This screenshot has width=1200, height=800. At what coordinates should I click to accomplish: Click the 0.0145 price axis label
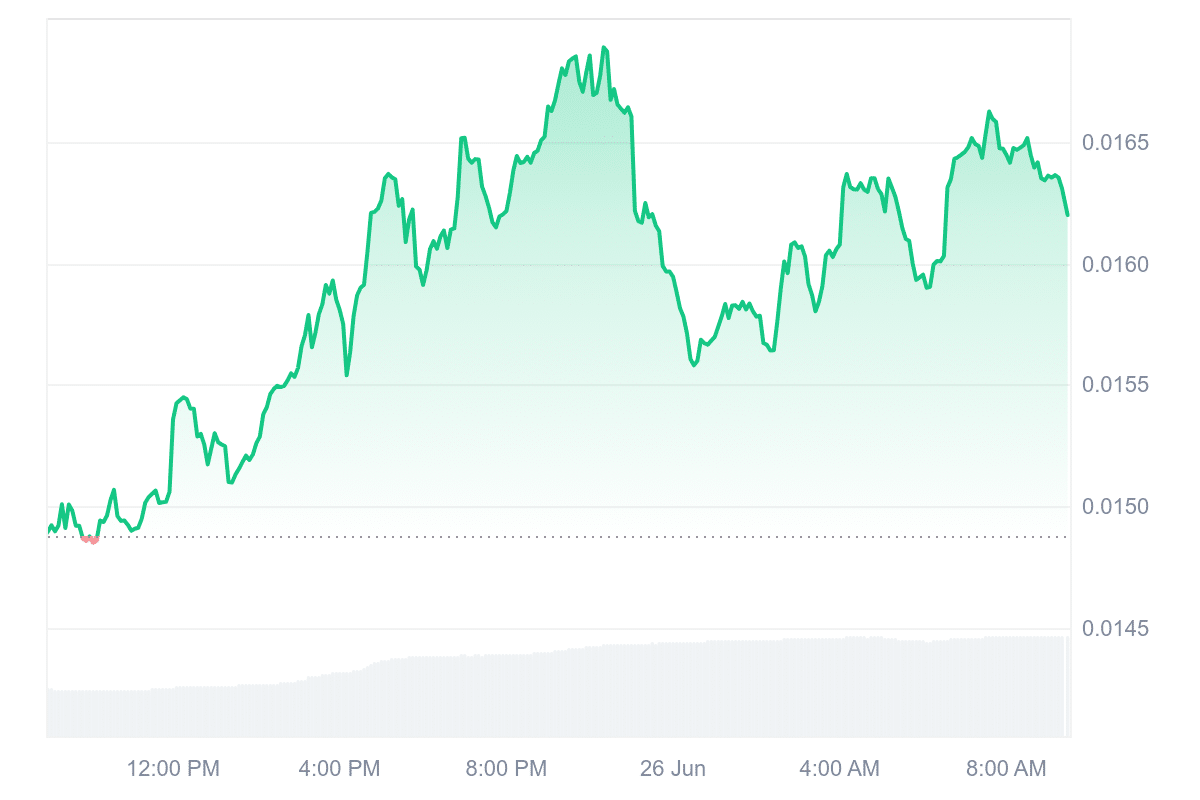(1115, 629)
